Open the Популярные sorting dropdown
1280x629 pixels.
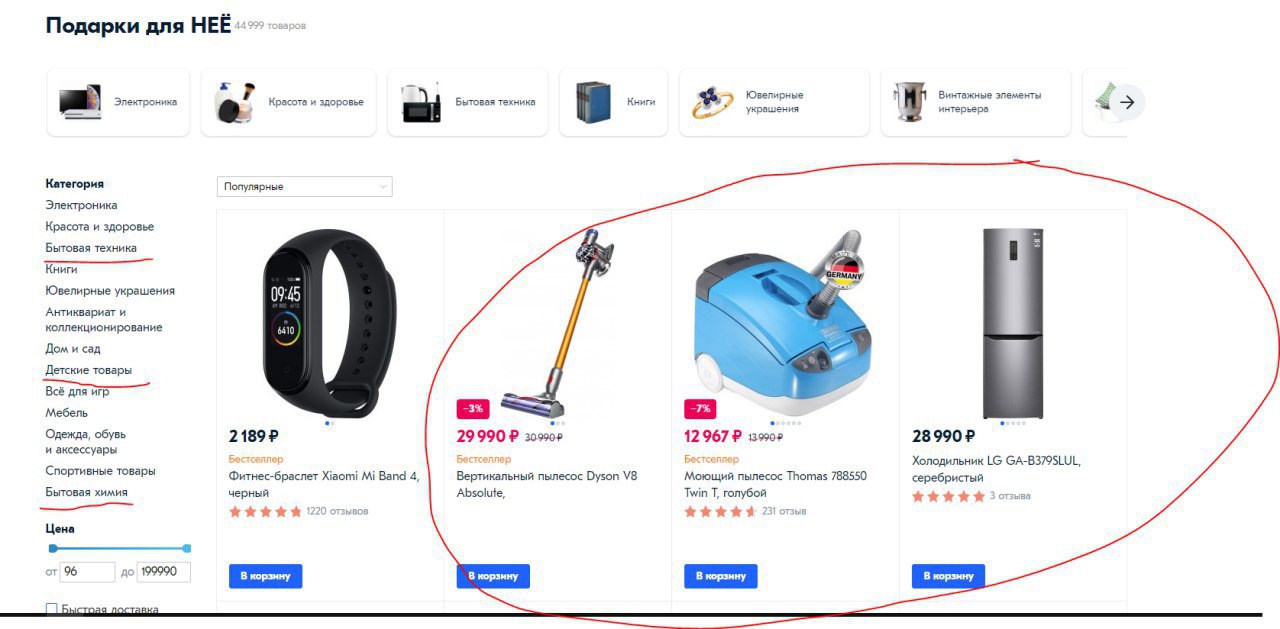(305, 186)
